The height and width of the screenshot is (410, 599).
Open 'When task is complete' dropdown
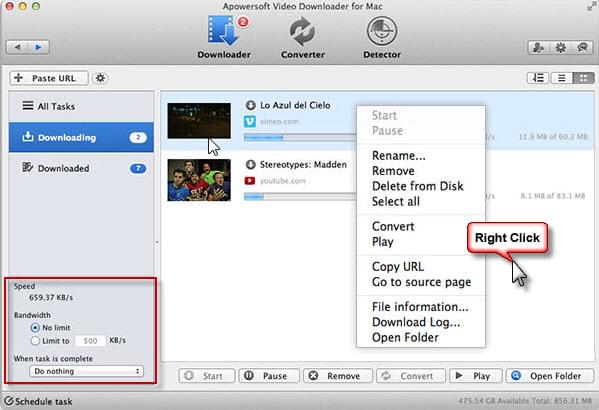click(86, 371)
